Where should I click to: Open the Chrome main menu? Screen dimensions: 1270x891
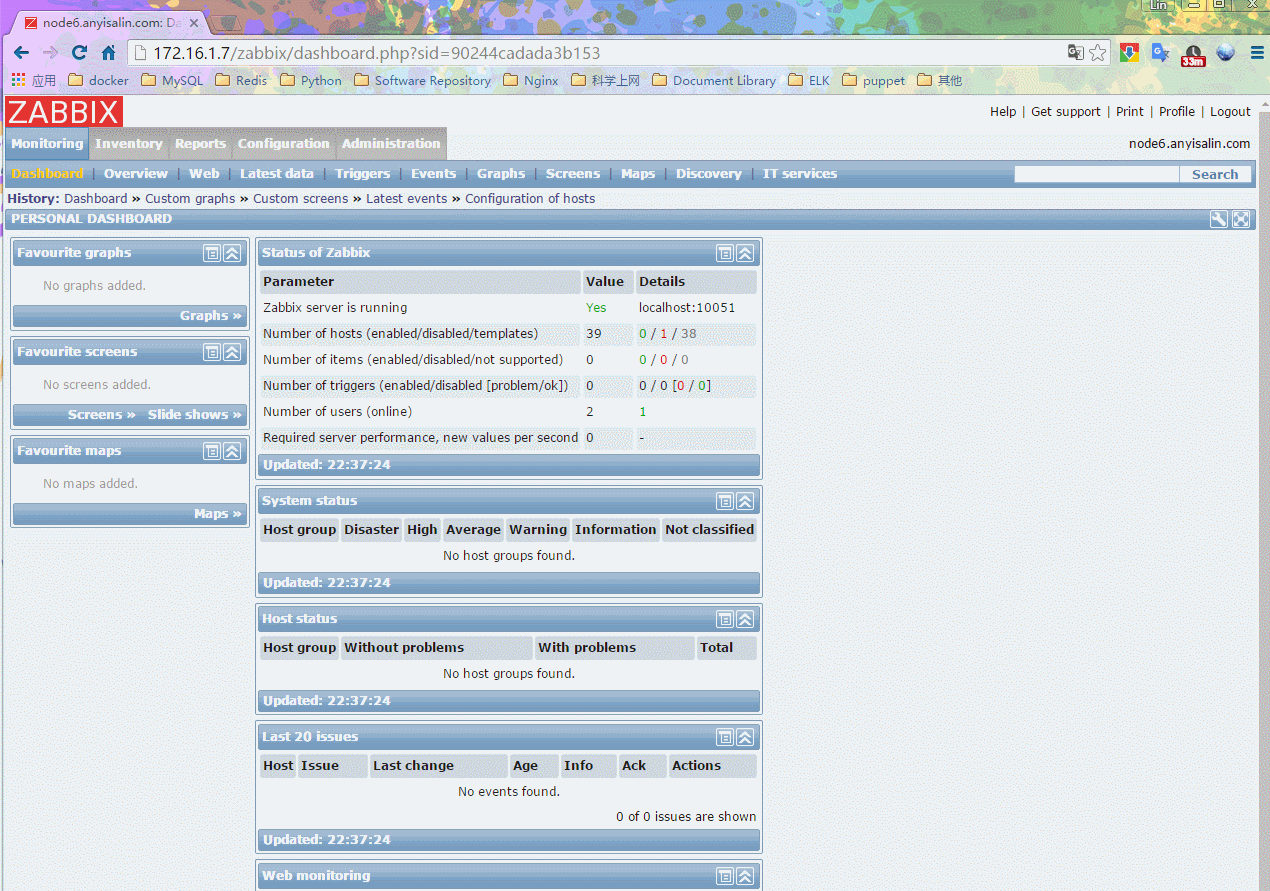click(x=1258, y=53)
